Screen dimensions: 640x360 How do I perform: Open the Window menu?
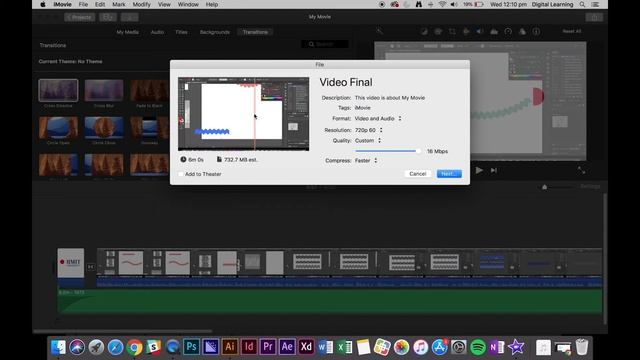pyautogui.click(x=188, y=4)
